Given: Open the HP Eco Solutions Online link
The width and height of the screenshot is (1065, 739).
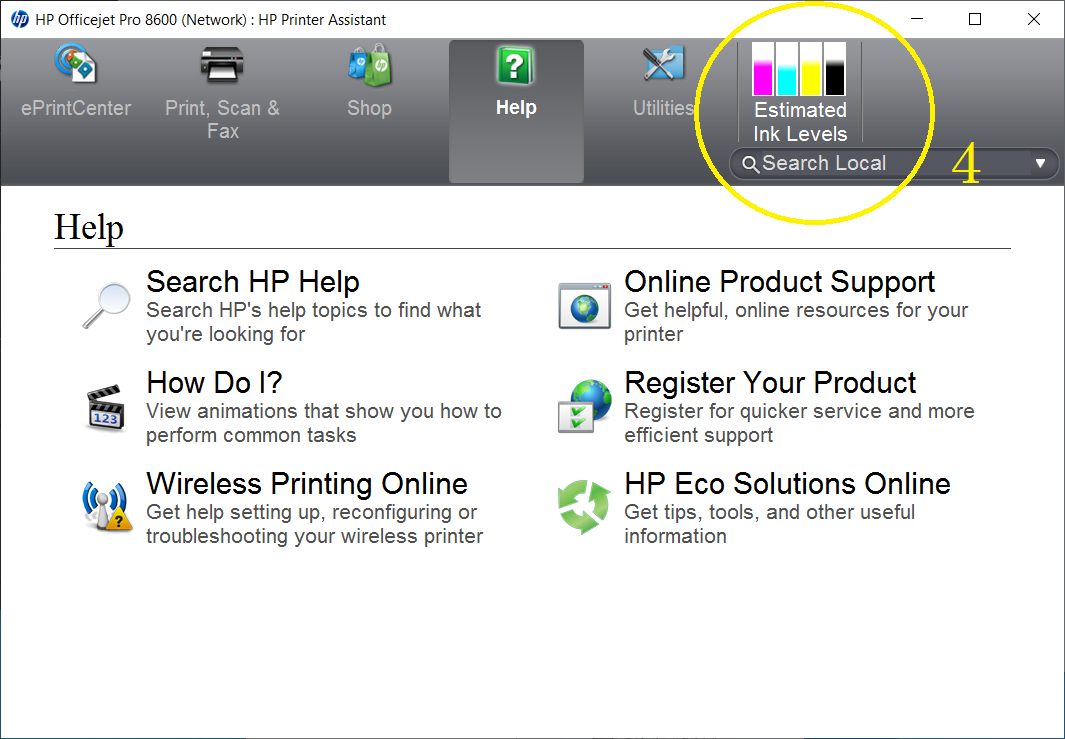Looking at the screenshot, I should tap(787, 484).
